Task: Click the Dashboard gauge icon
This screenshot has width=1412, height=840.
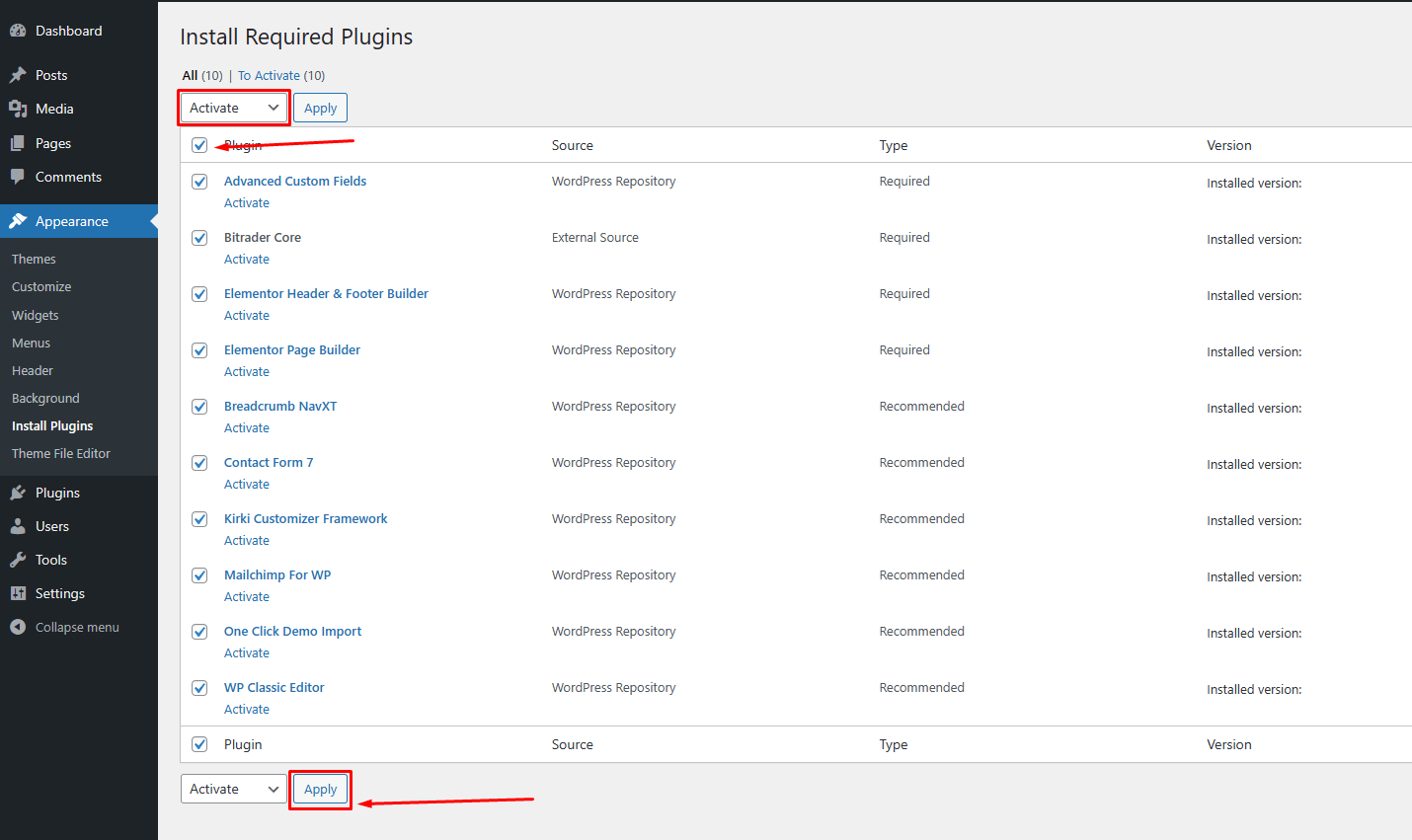Action: (x=18, y=31)
